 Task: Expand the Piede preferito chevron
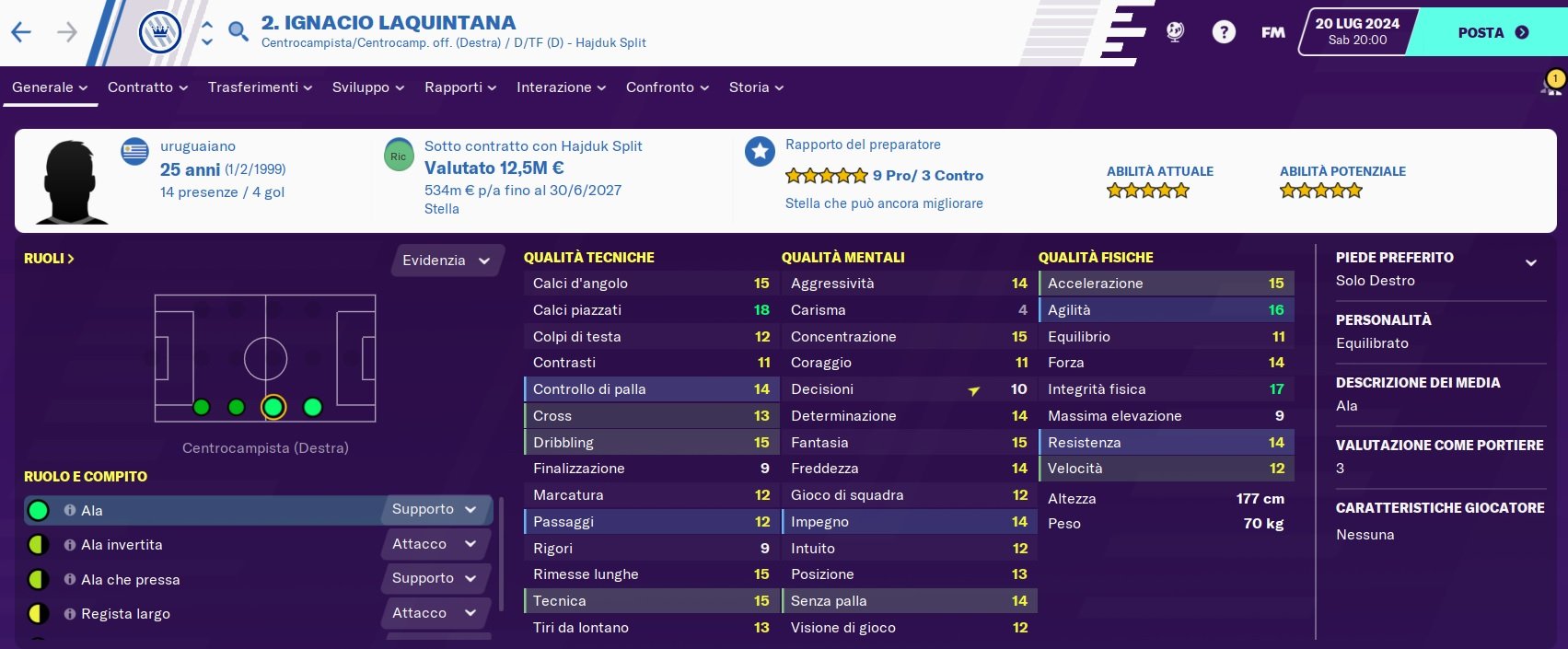pos(1530,262)
